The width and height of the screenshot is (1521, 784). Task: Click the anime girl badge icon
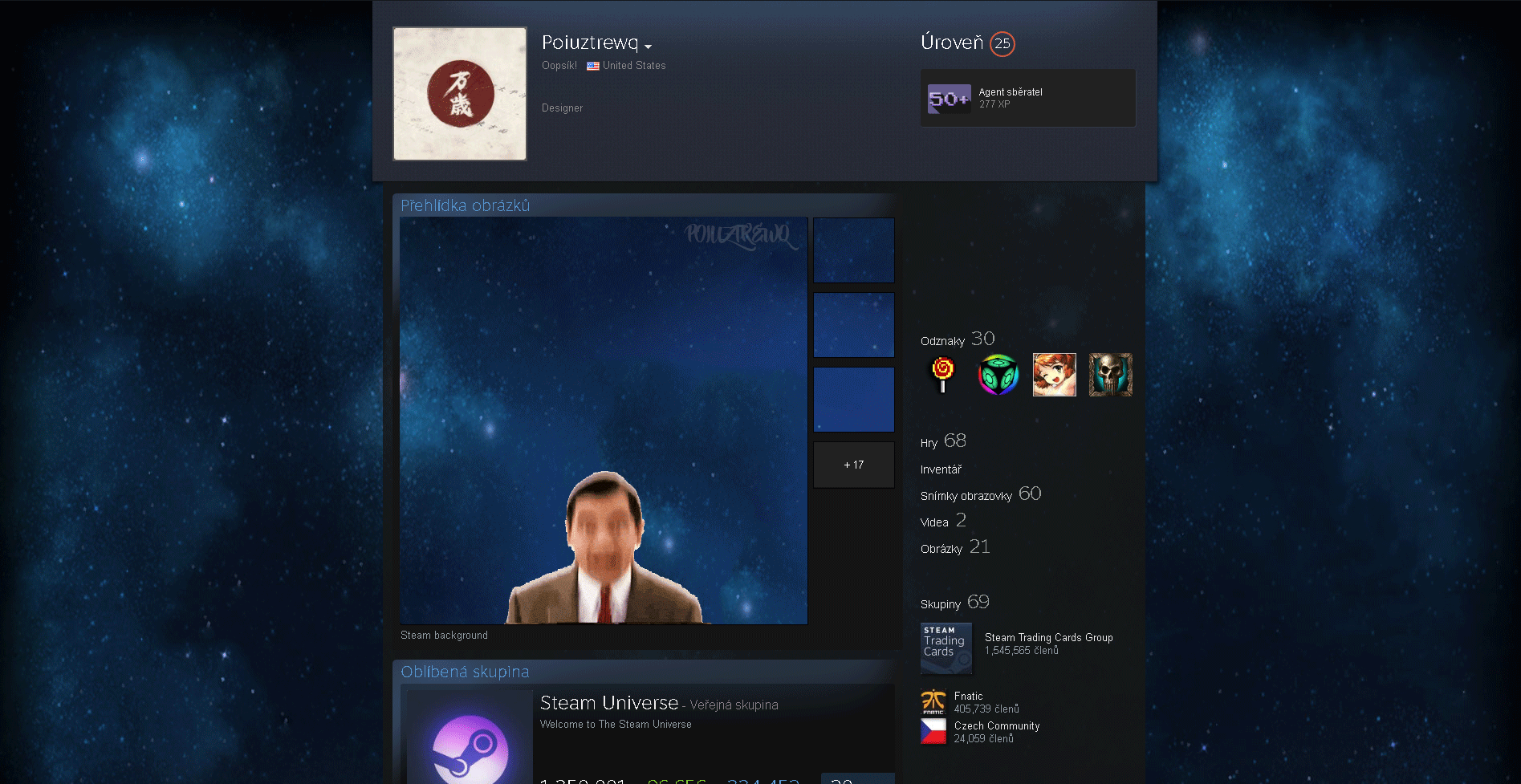1054,375
